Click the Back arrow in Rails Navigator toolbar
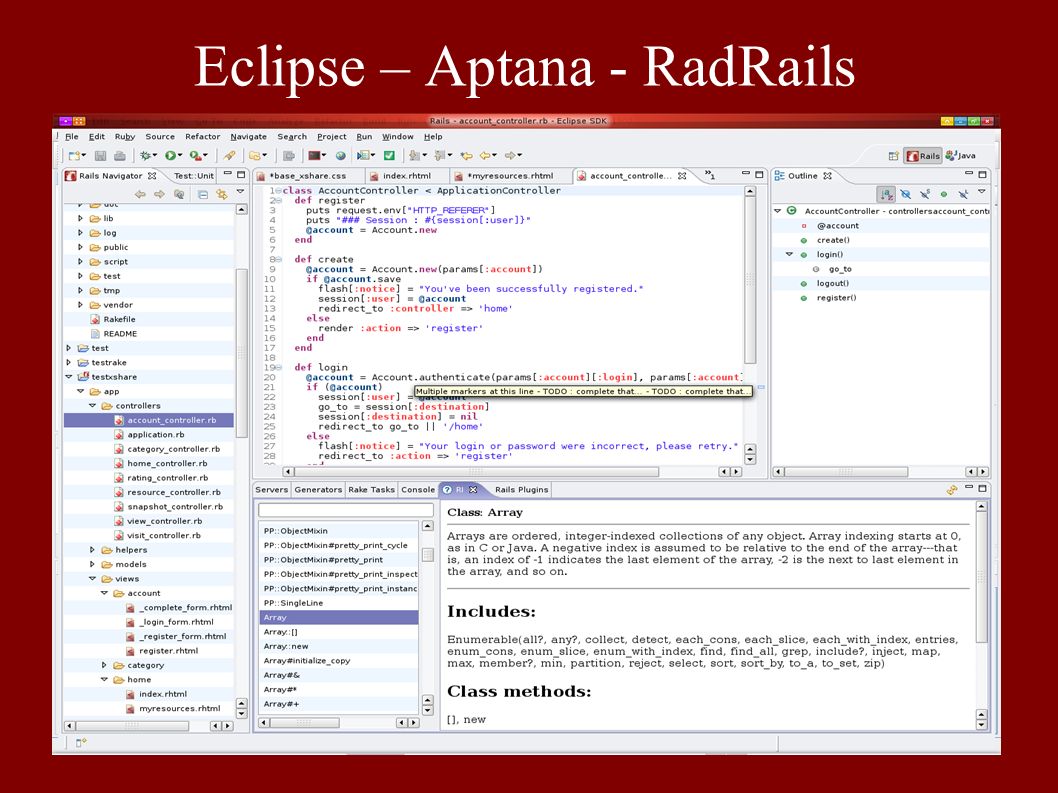Screen dimensions: 1058x793 pyautogui.click(x=140, y=194)
